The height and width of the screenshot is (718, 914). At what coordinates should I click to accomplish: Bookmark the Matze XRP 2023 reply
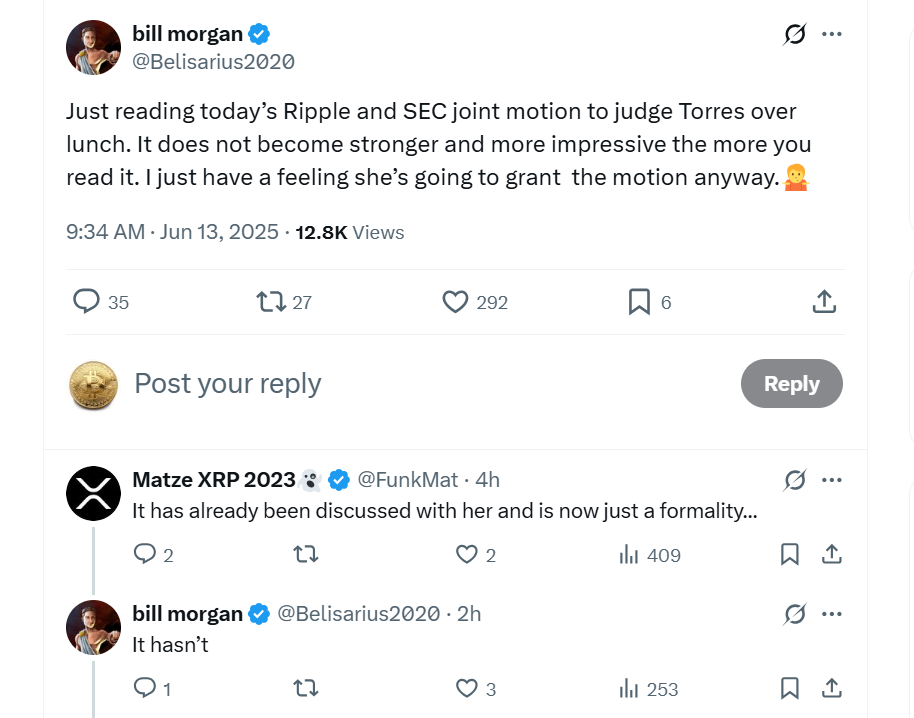tap(789, 555)
